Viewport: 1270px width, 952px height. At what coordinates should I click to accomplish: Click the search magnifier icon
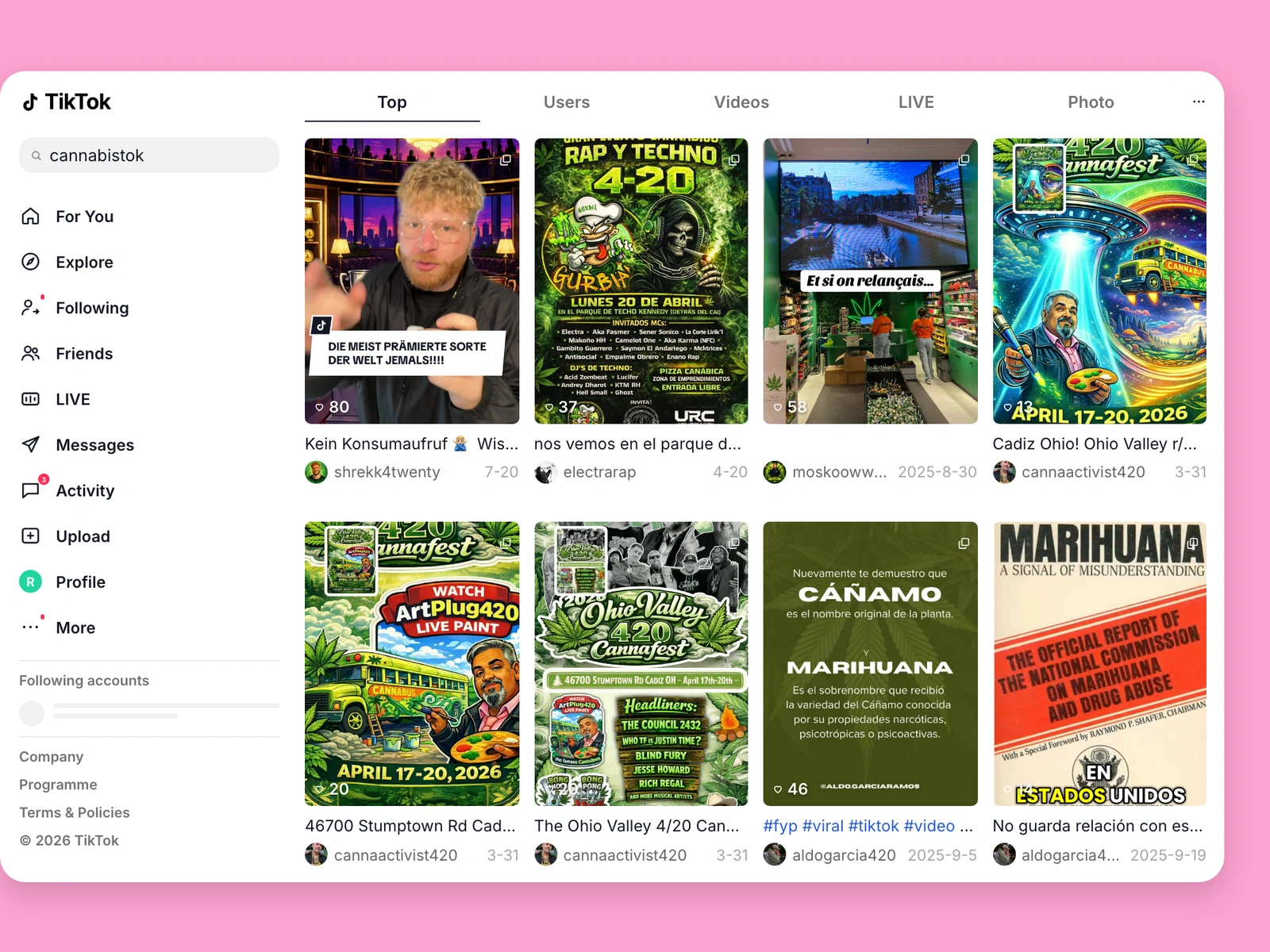(36, 155)
